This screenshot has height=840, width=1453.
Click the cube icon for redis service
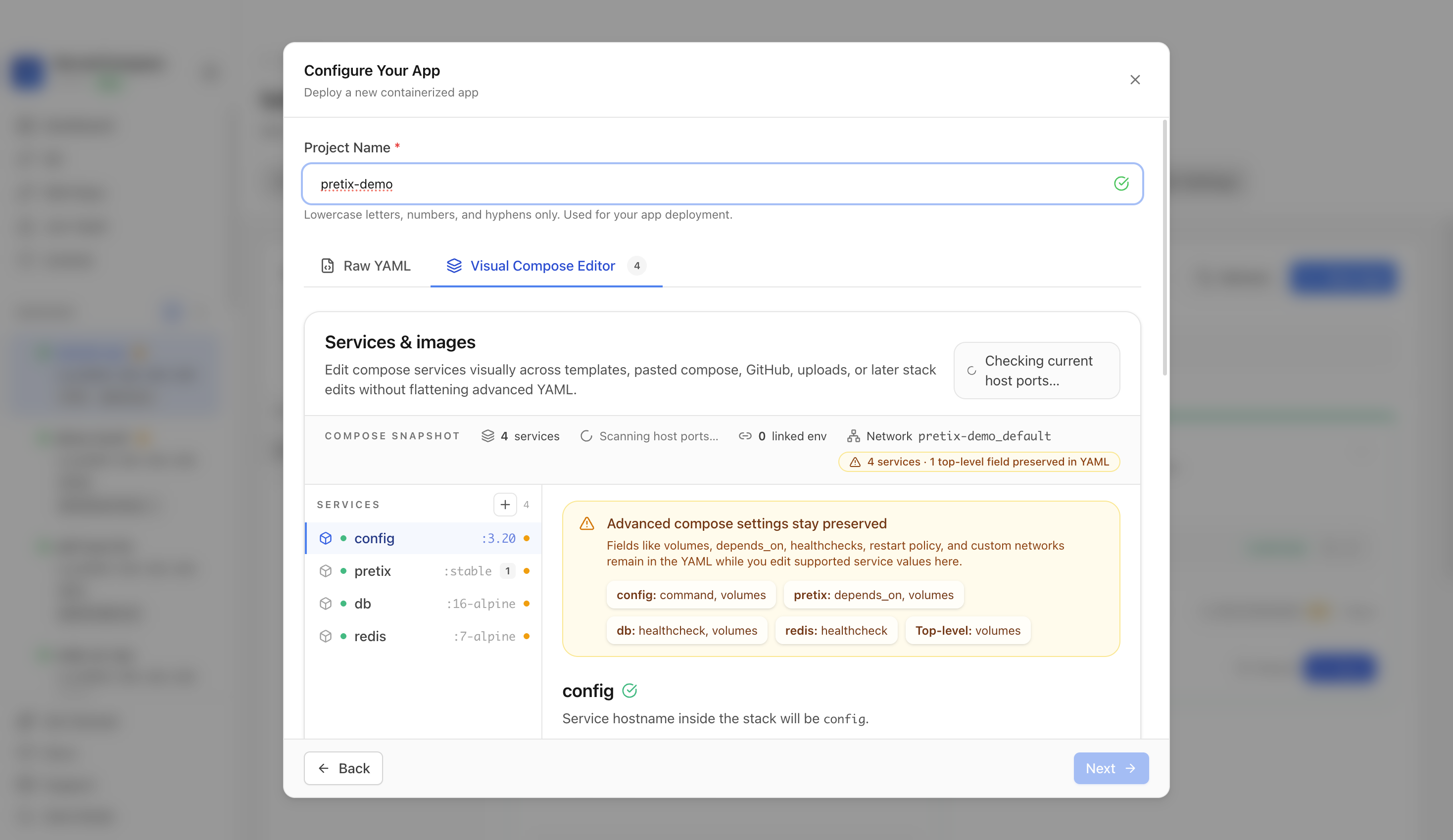326,637
